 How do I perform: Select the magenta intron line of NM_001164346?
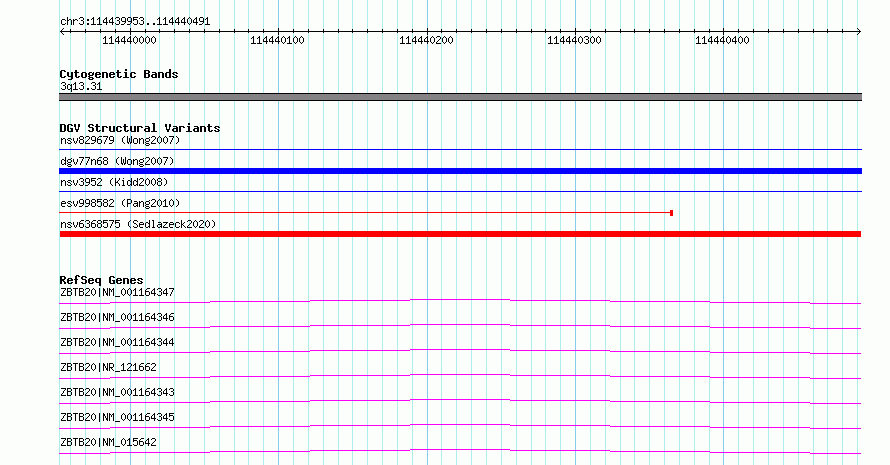coord(460,326)
